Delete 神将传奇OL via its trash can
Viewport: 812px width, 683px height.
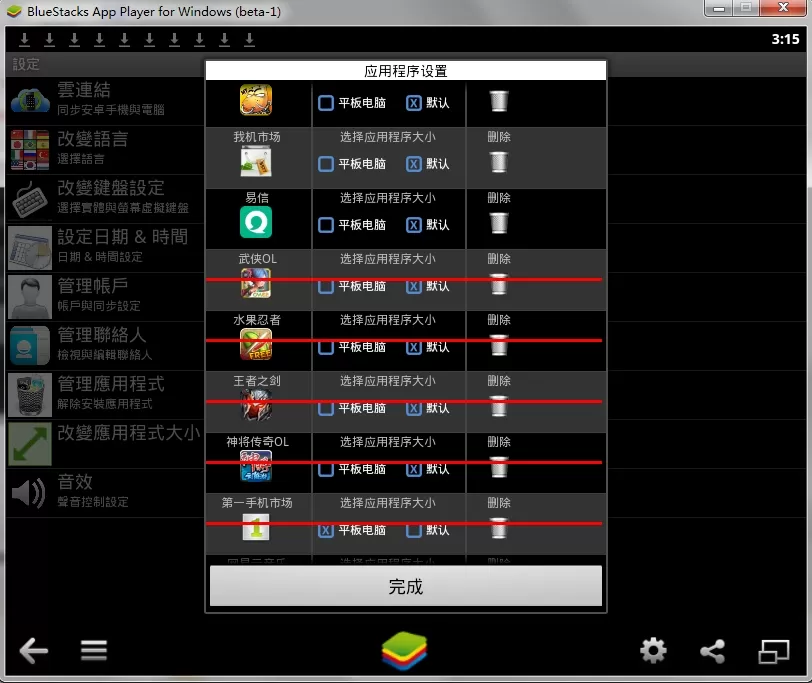499,468
